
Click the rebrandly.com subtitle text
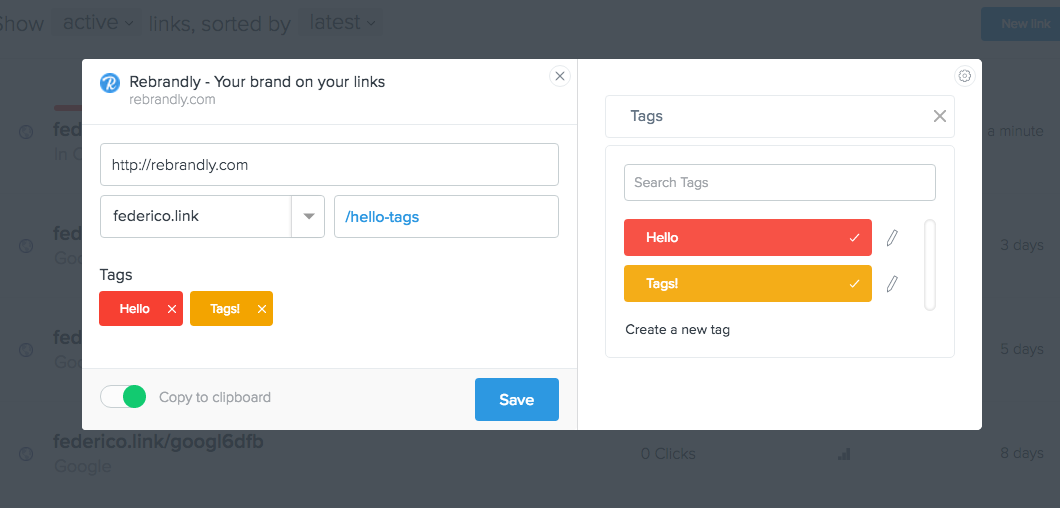(172, 100)
